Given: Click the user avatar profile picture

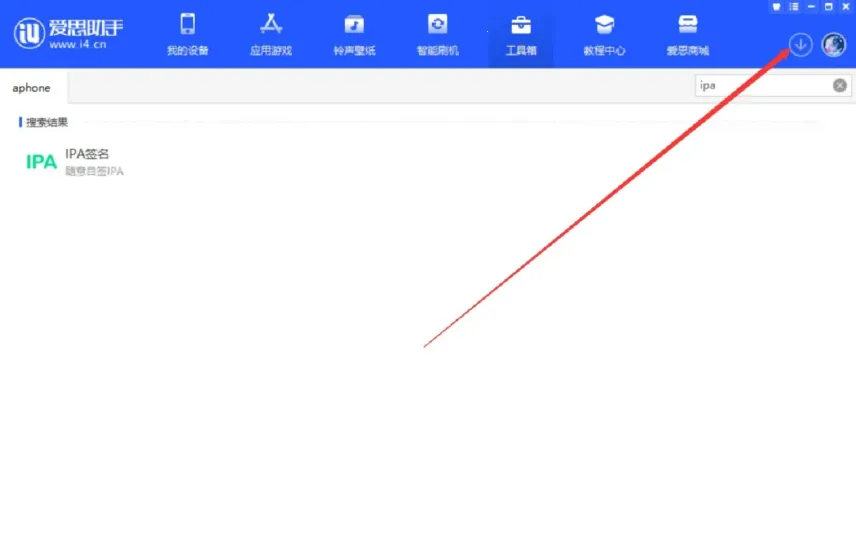Looking at the screenshot, I should 833,44.
